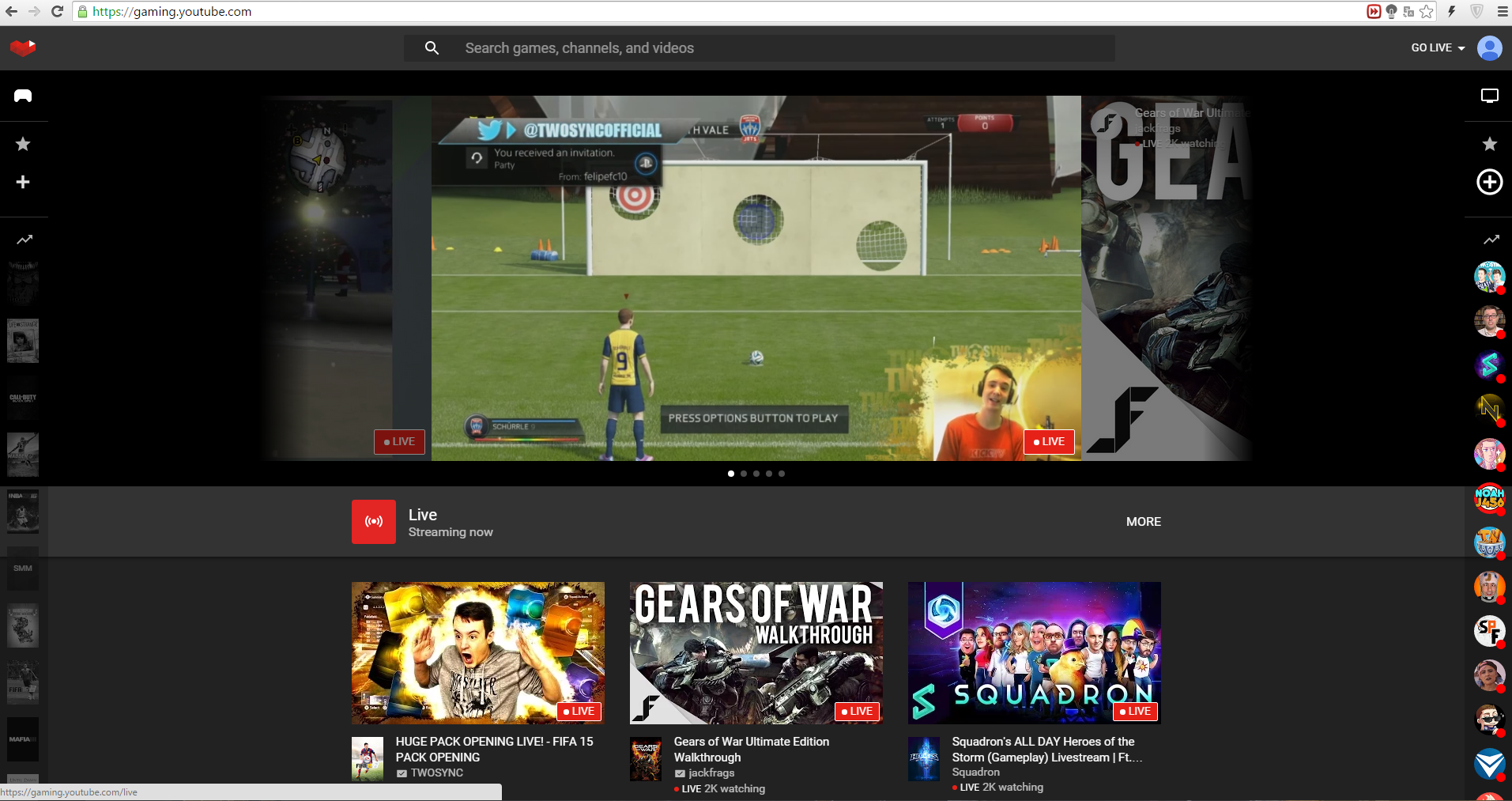Viewport: 1512px width, 801px height.
Task: Visit the TWOSYNC channel link
Action: pyautogui.click(x=436, y=773)
